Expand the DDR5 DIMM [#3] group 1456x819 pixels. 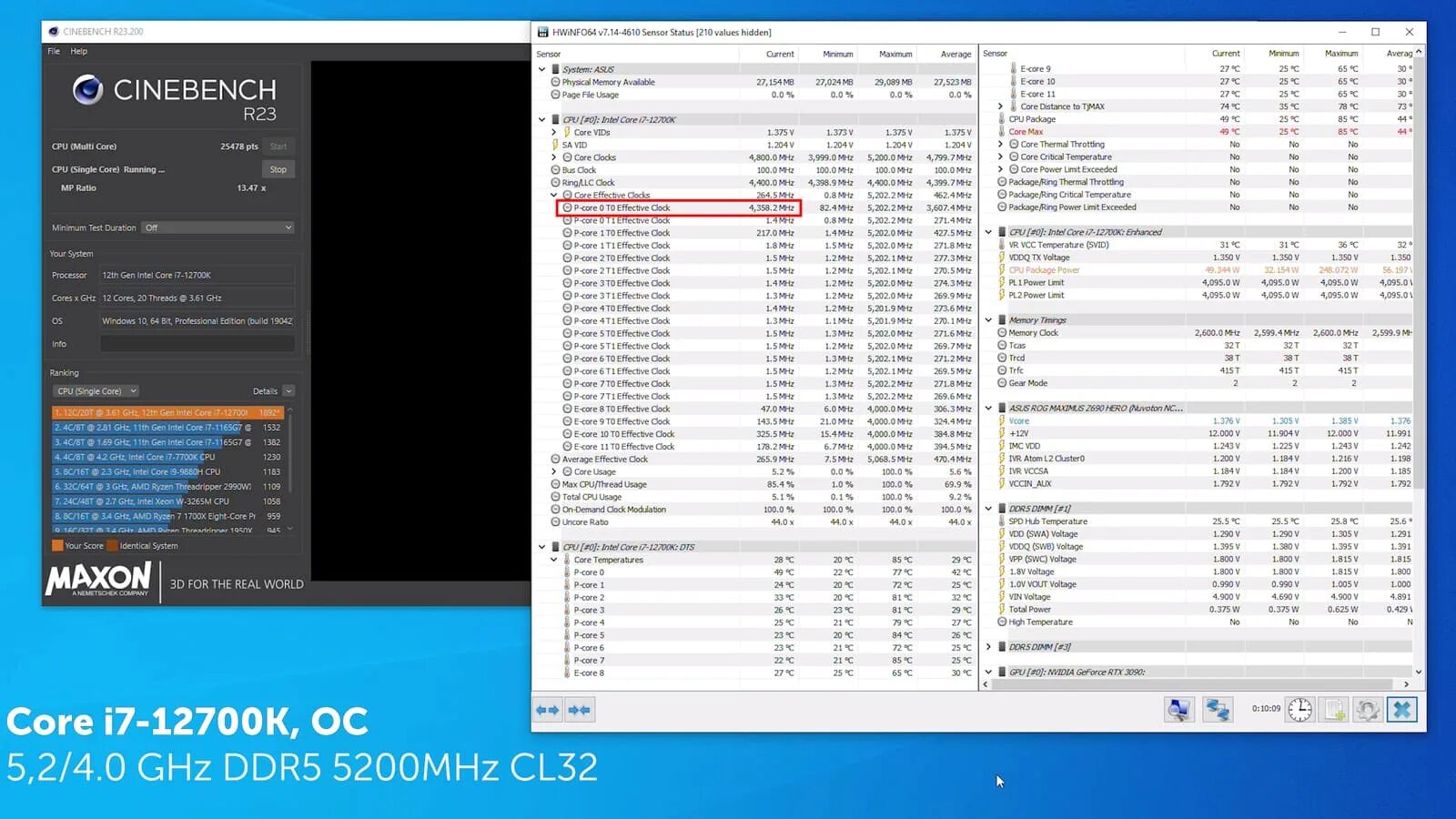pos(989,647)
